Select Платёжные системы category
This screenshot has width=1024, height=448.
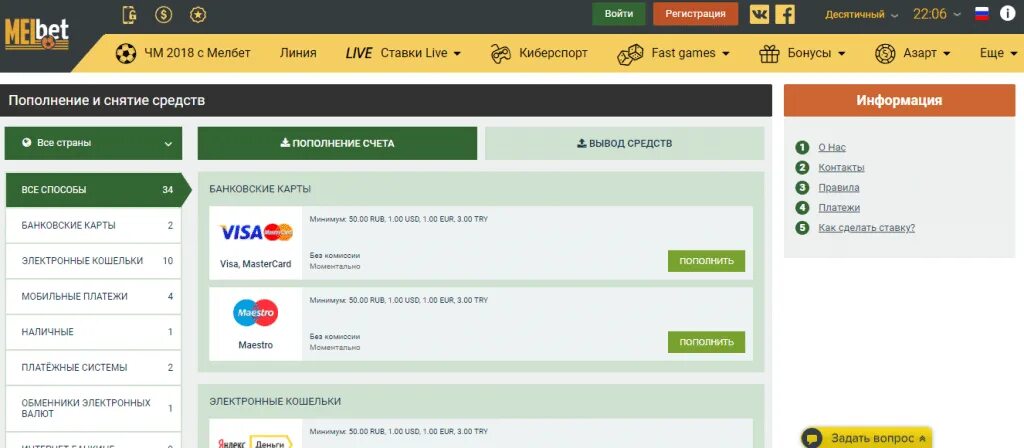[93, 368]
